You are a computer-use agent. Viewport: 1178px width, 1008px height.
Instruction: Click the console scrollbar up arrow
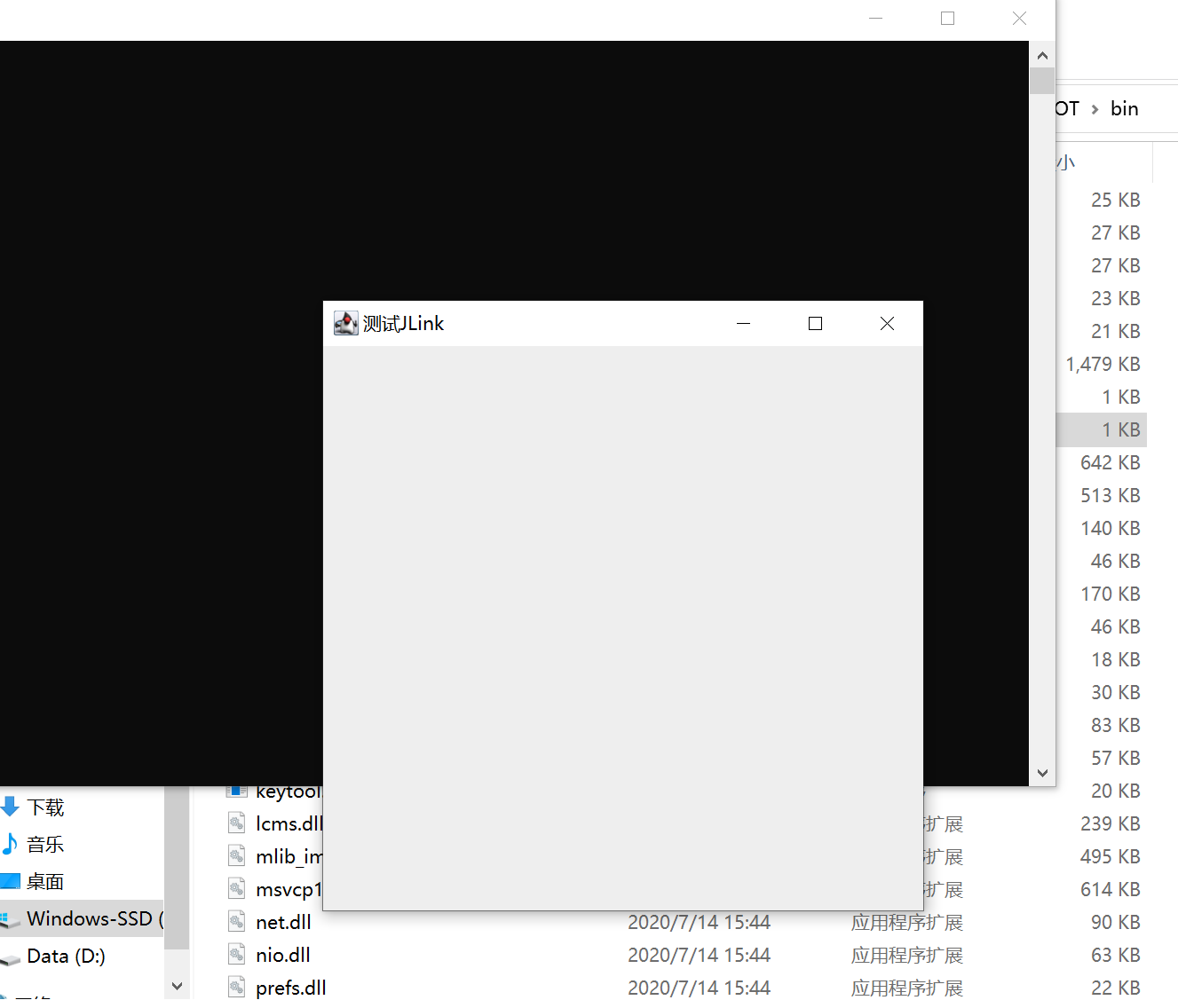(1042, 55)
